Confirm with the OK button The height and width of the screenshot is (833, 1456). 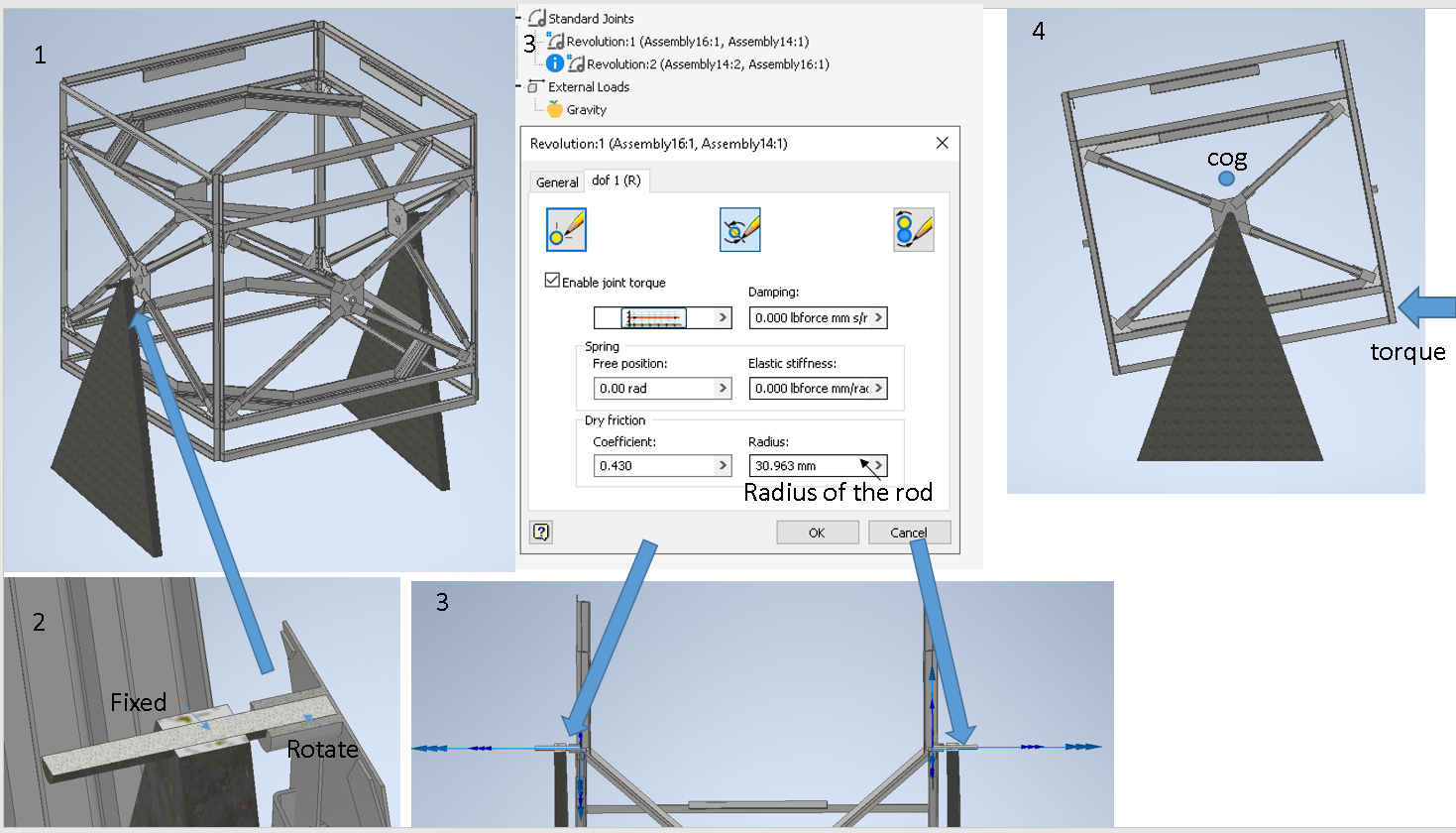(x=817, y=532)
